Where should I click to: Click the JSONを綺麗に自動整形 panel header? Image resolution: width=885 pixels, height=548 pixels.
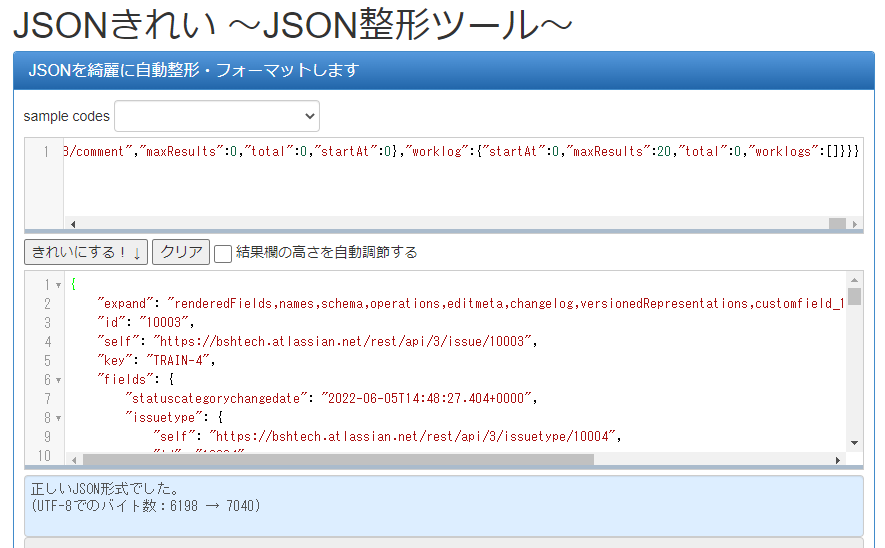point(443,71)
